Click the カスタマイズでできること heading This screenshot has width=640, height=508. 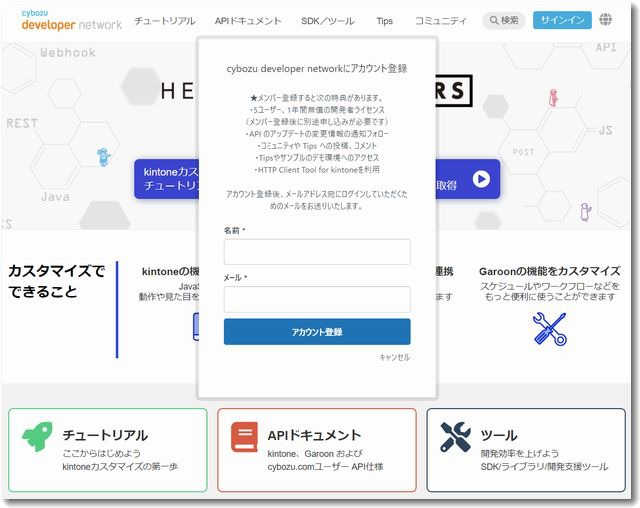(x=57, y=281)
